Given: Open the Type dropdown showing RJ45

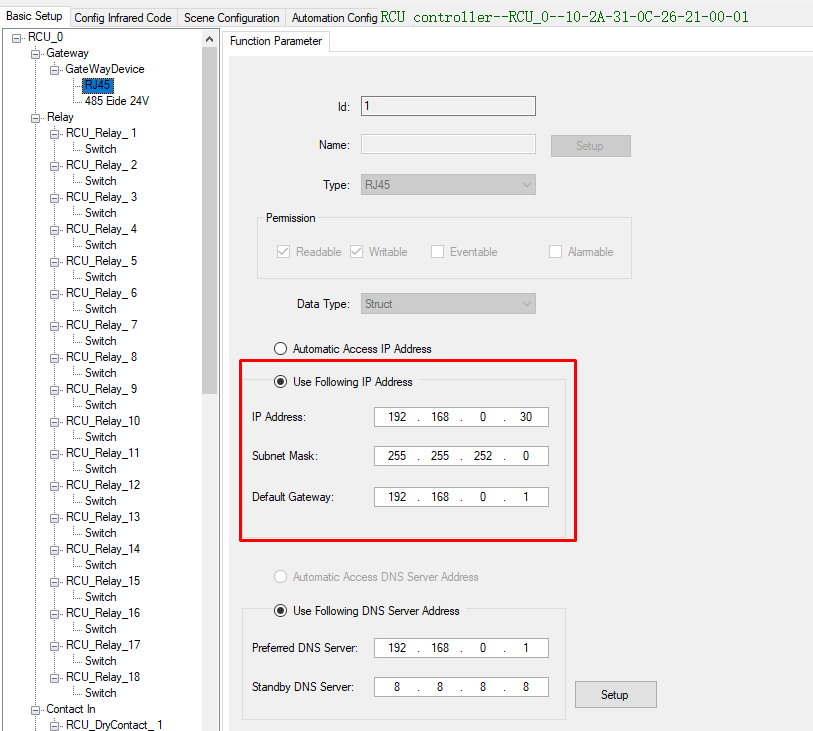Looking at the screenshot, I should pos(448,185).
